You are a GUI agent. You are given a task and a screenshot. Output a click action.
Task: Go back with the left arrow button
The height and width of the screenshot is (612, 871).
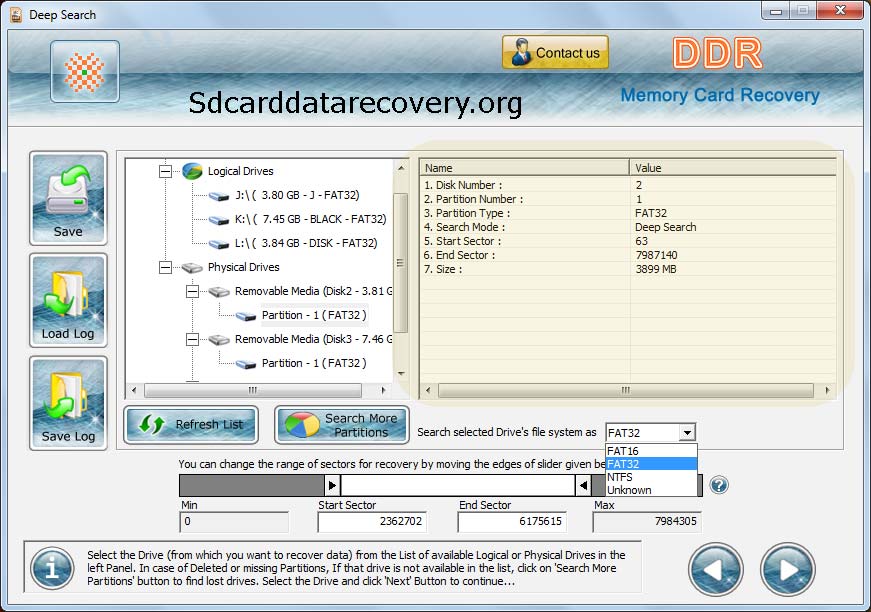tap(715, 569)
